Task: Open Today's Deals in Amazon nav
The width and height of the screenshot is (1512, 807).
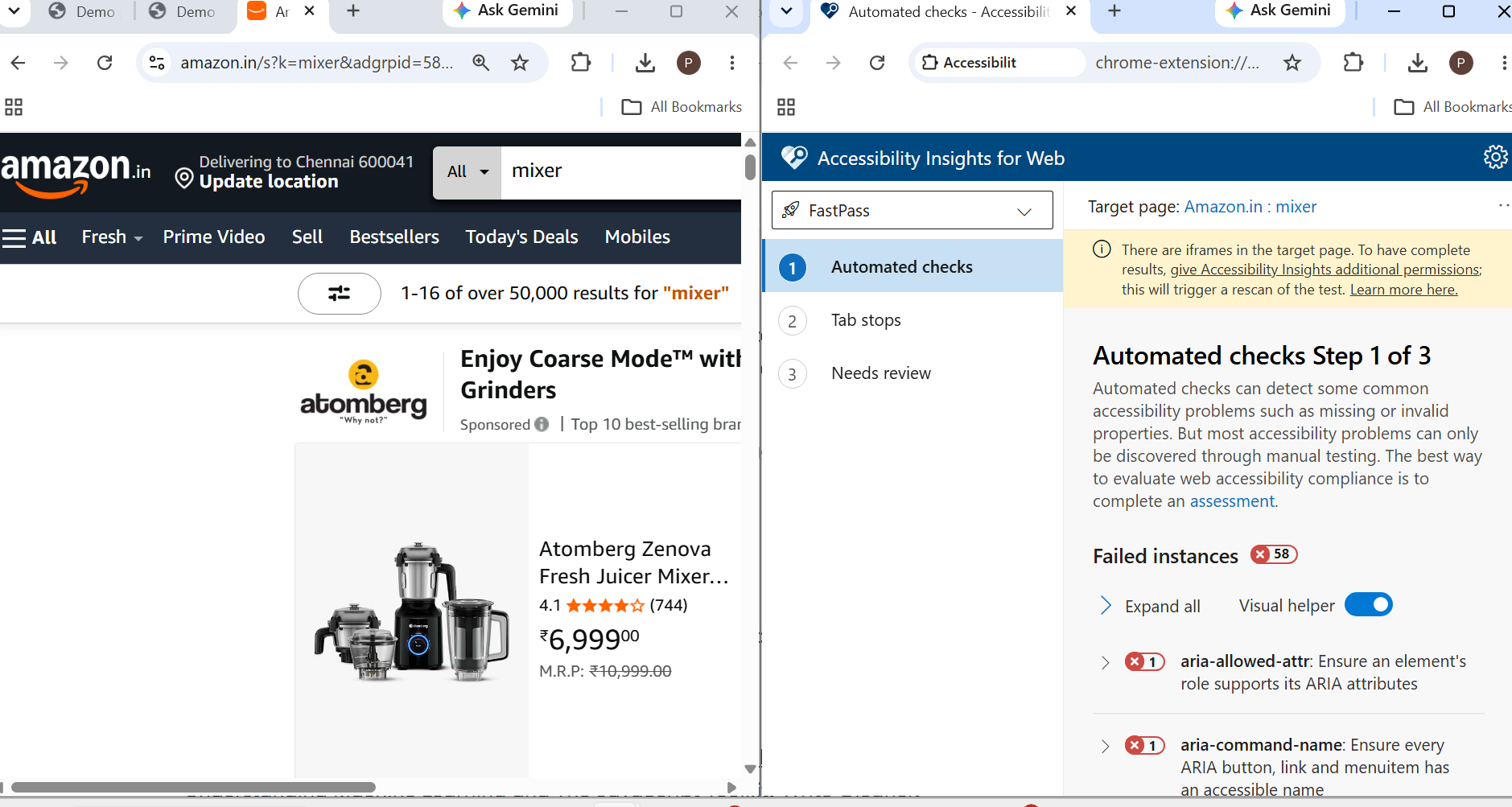Action: [x=522, y=237]
